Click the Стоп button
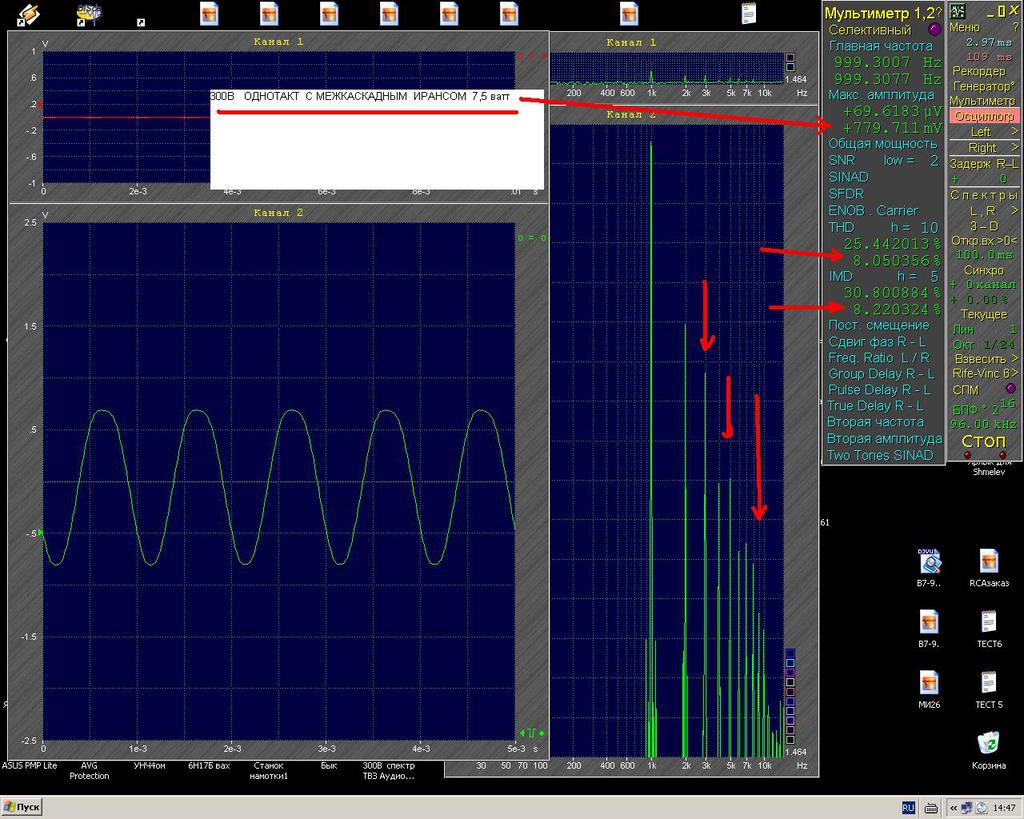Viewport: 1024px width, 819px height. (983, 440)
